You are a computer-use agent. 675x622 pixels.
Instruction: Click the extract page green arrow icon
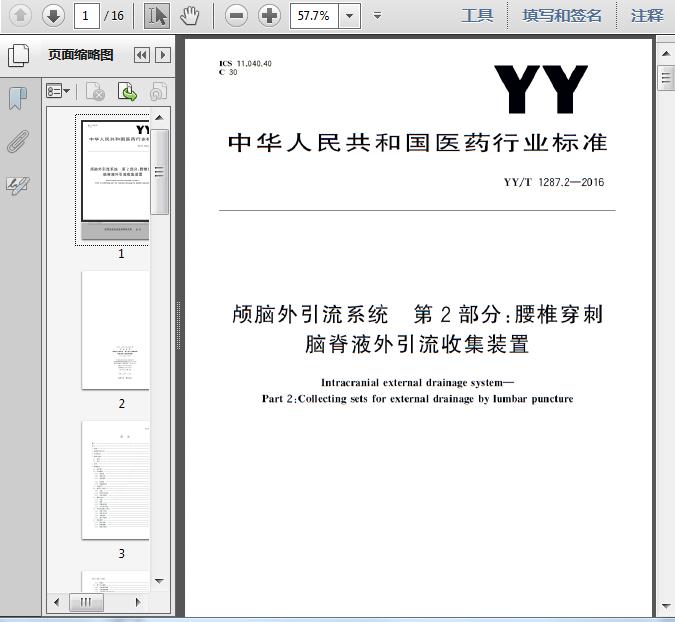[x=127, y=91]
